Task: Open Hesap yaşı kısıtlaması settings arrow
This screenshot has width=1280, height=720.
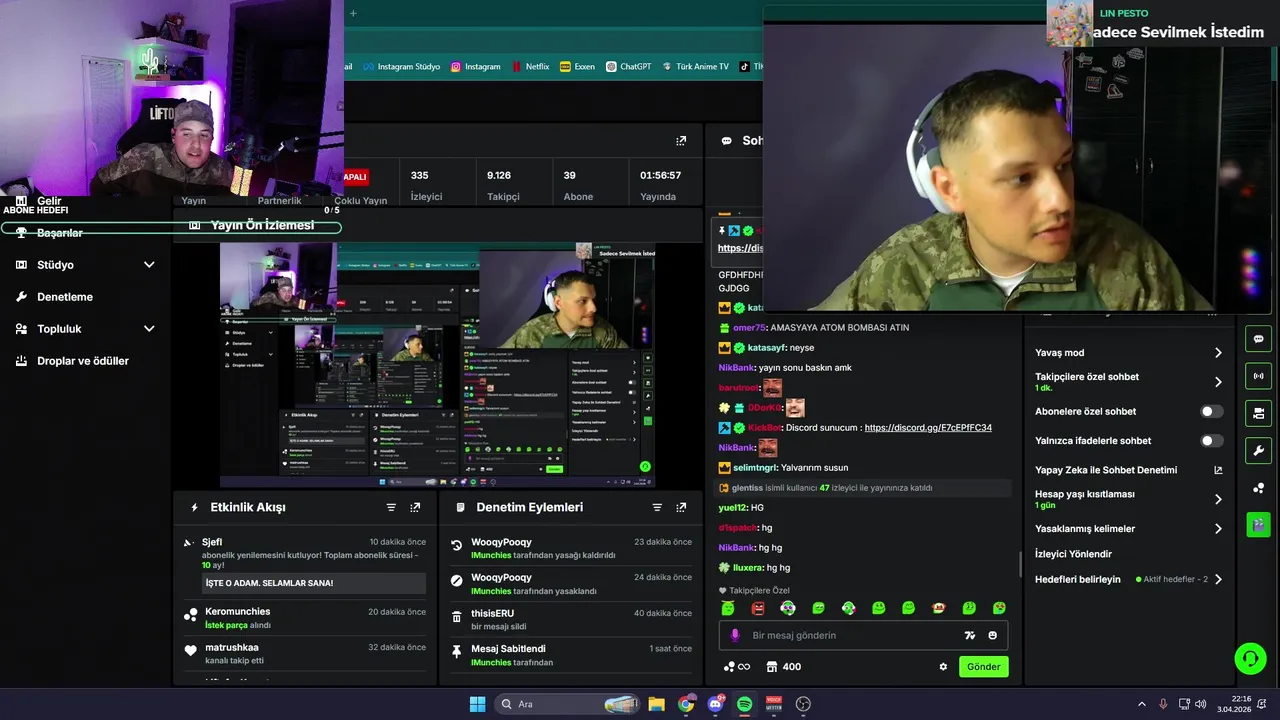Action: point(1218,499)
